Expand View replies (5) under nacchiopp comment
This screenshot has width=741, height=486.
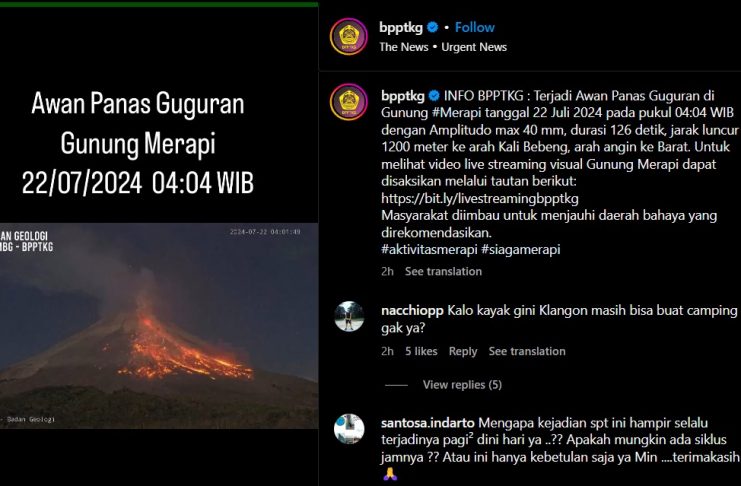pos(462,385)
